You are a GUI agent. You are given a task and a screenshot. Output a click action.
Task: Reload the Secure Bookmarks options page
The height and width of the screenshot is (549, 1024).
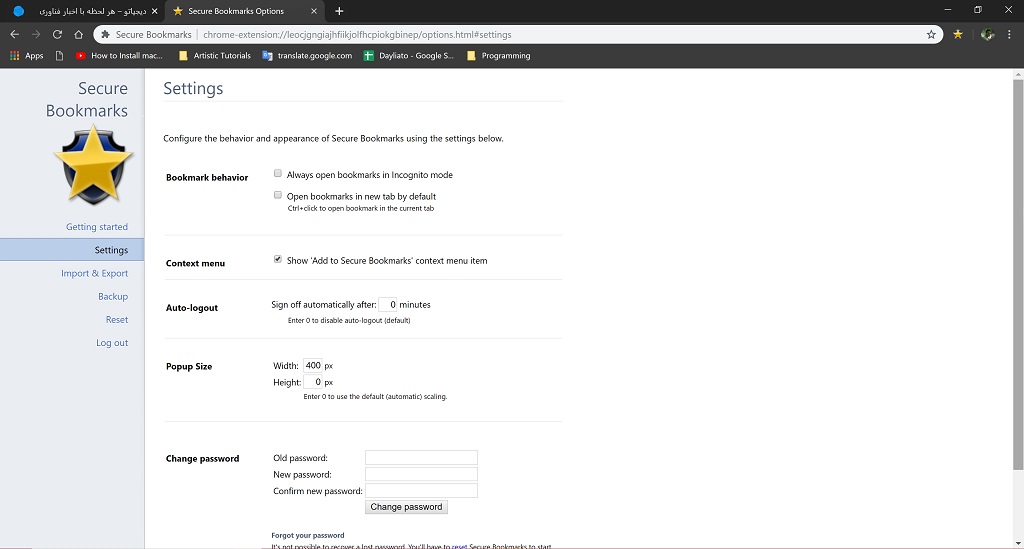pos(57,35)
